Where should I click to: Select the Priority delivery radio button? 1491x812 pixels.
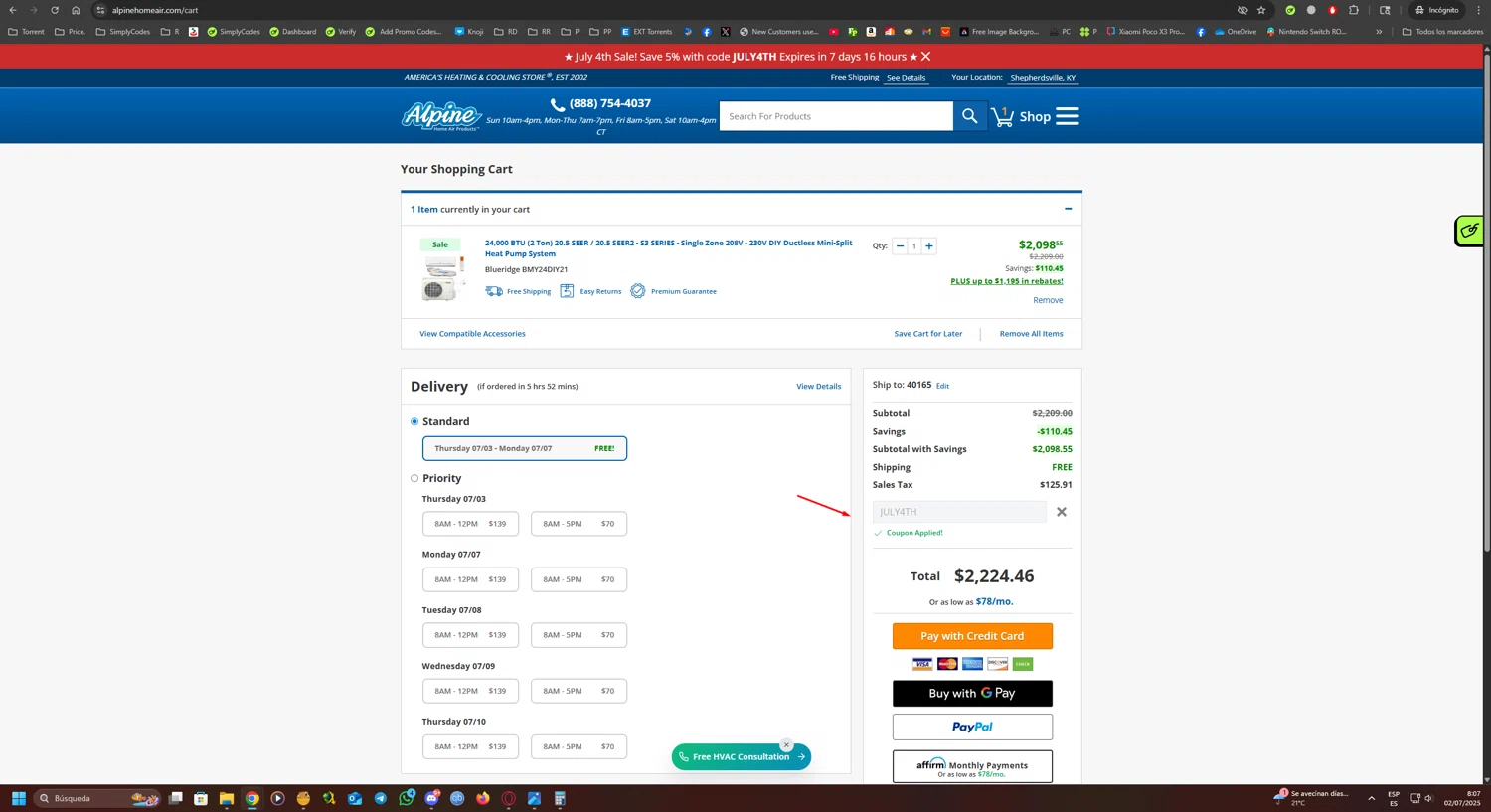click(414, 478)
